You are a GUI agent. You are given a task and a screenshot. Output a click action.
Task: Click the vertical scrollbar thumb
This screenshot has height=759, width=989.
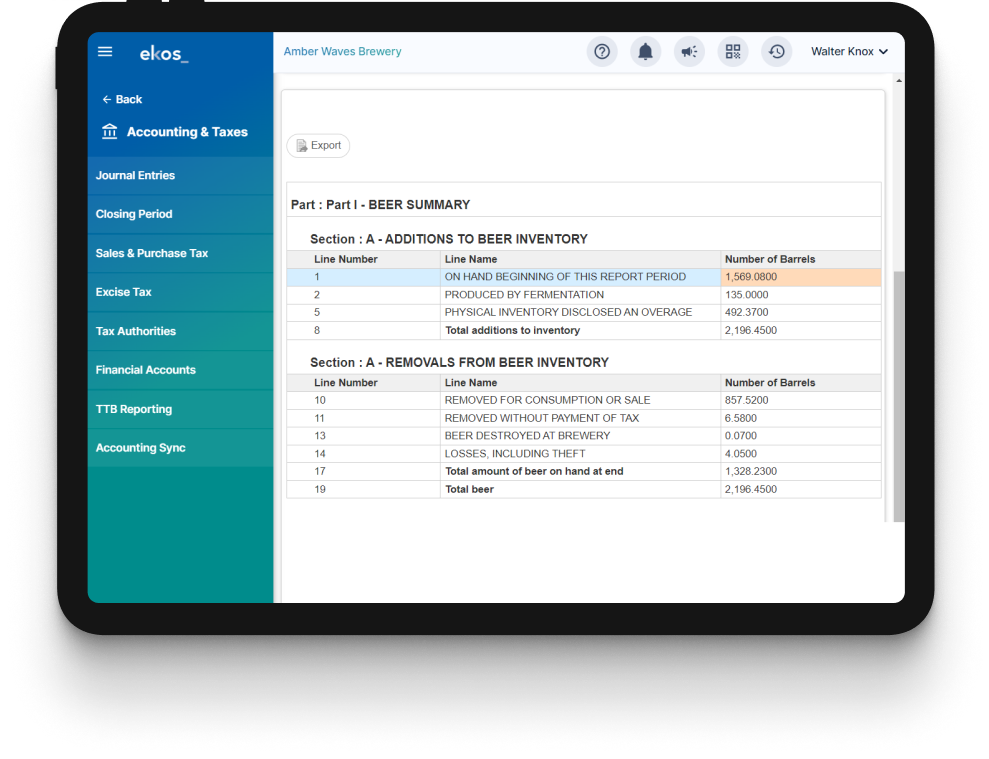pyautogui.click(x=899, y=396)
